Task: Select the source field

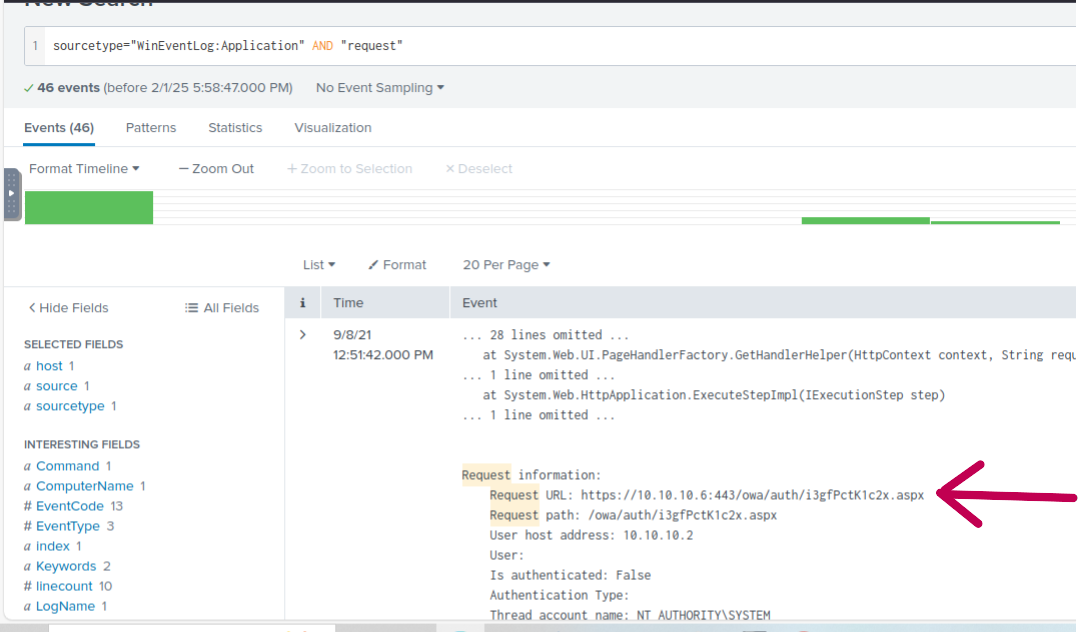Action: (56, 386)
